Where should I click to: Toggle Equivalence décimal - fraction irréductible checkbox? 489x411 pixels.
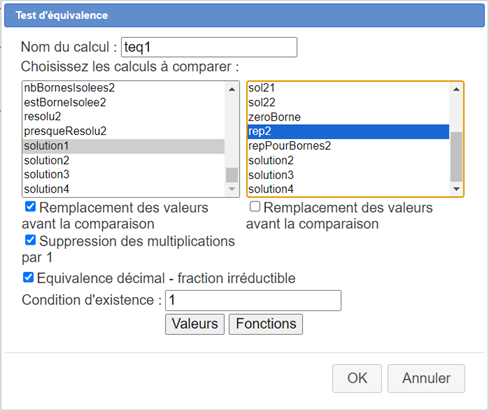[28, 277]
